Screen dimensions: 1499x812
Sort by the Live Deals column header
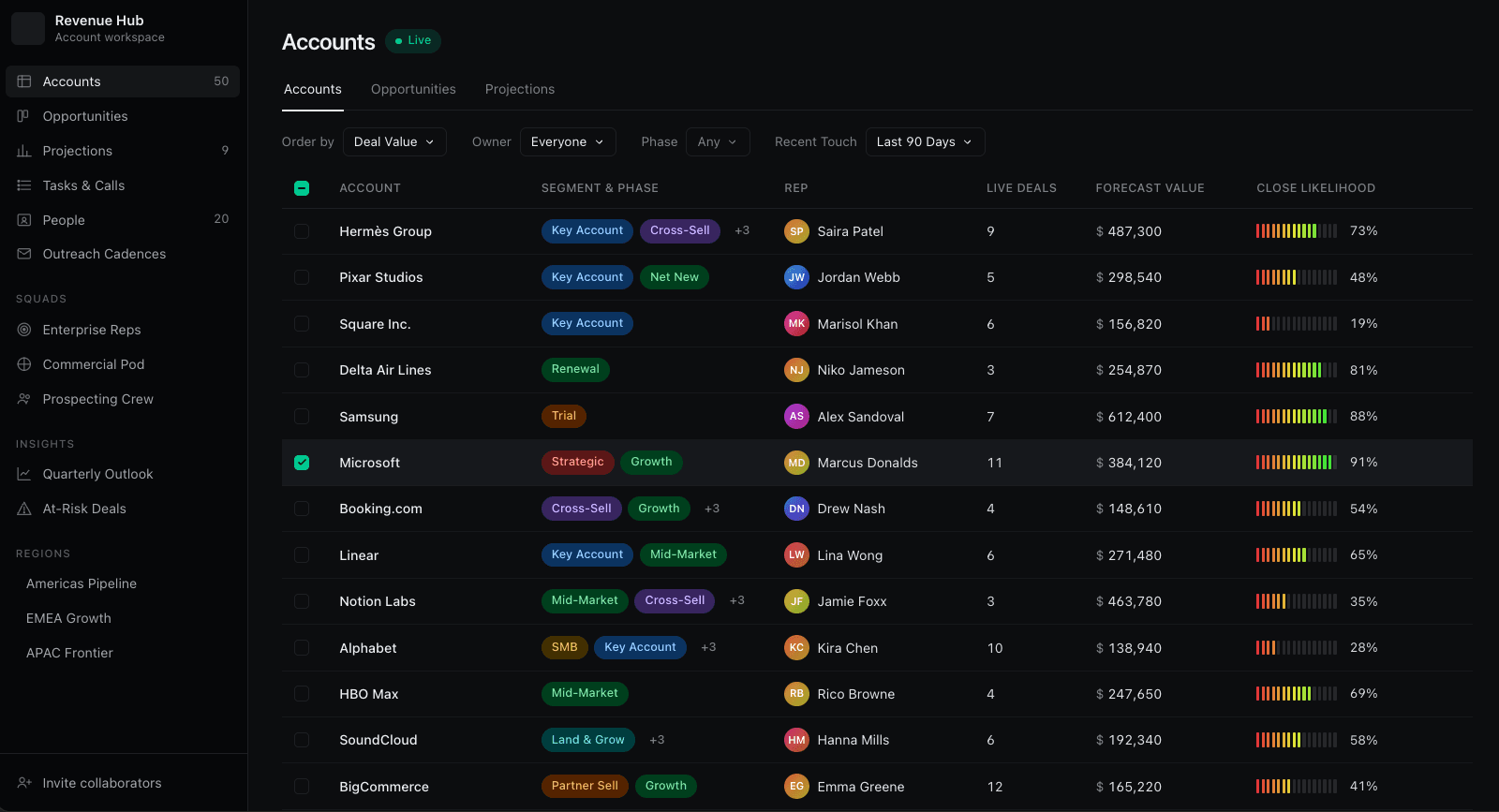click(x=1021, y=188)
